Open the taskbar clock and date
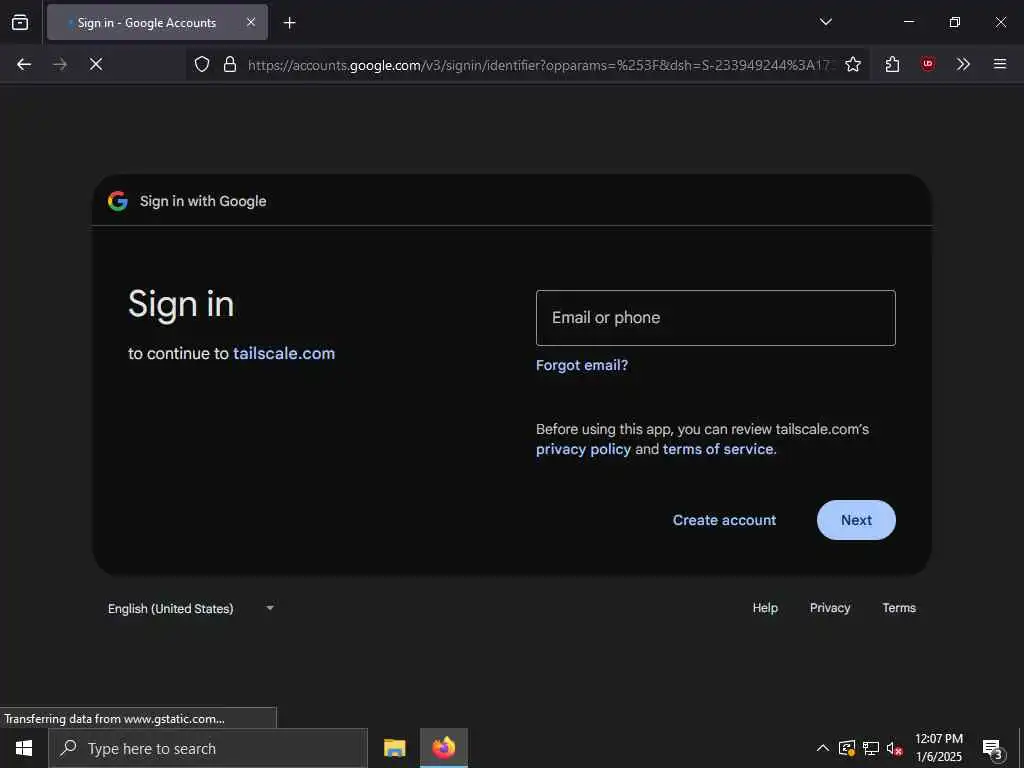This screenshot has height=768, width=1024. [x=938, y=748]
